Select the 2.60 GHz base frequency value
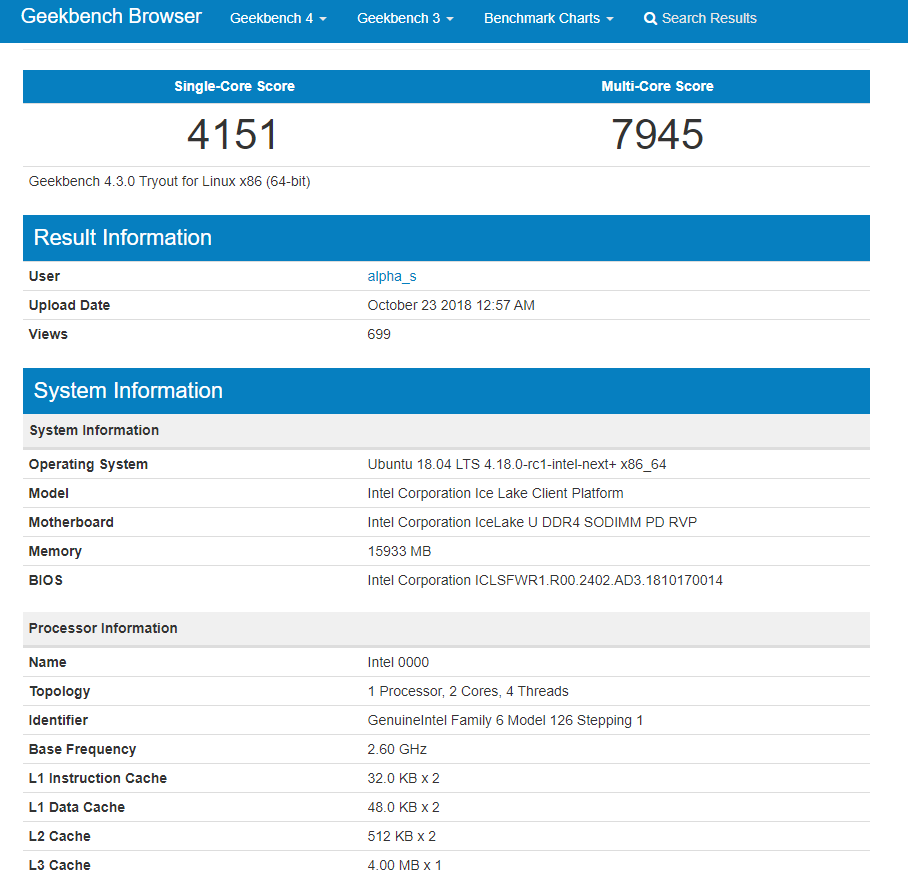 coord(397,749)
